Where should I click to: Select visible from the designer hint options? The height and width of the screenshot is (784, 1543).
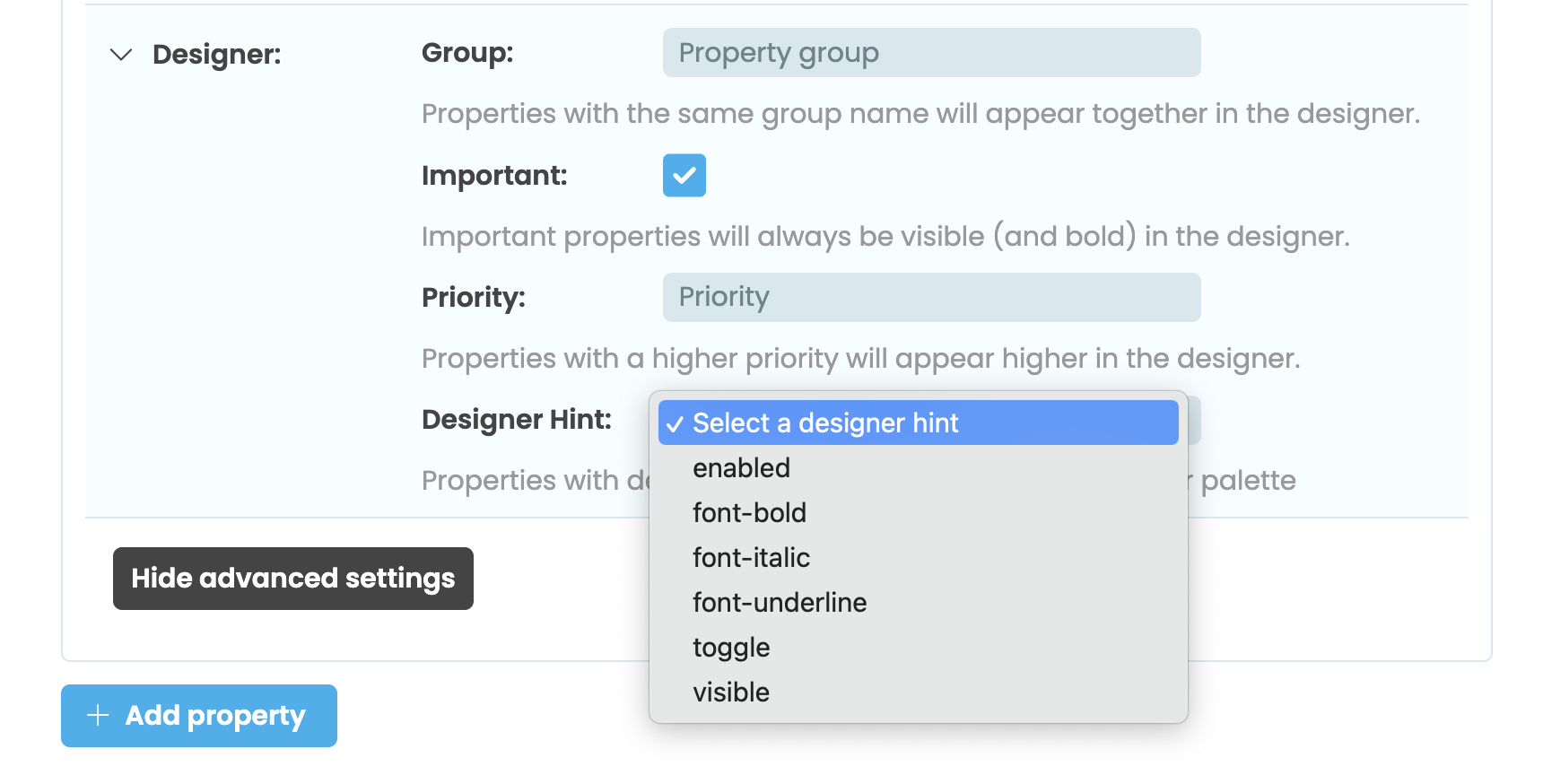pos(731,692)
